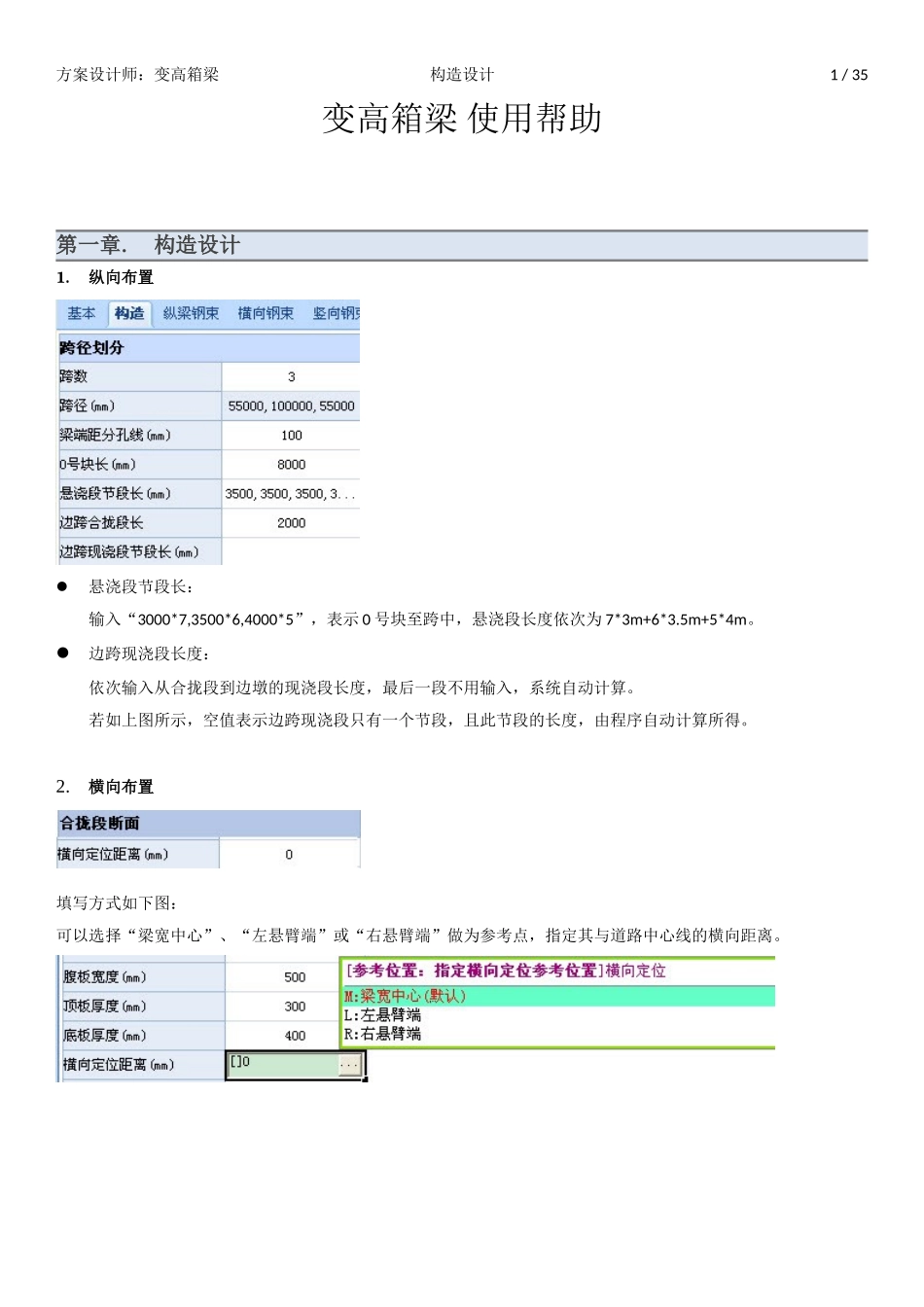Click the heading 1. 纵向布置
This screenshot has width=924, height=1307.
click(x=105, y=277)
